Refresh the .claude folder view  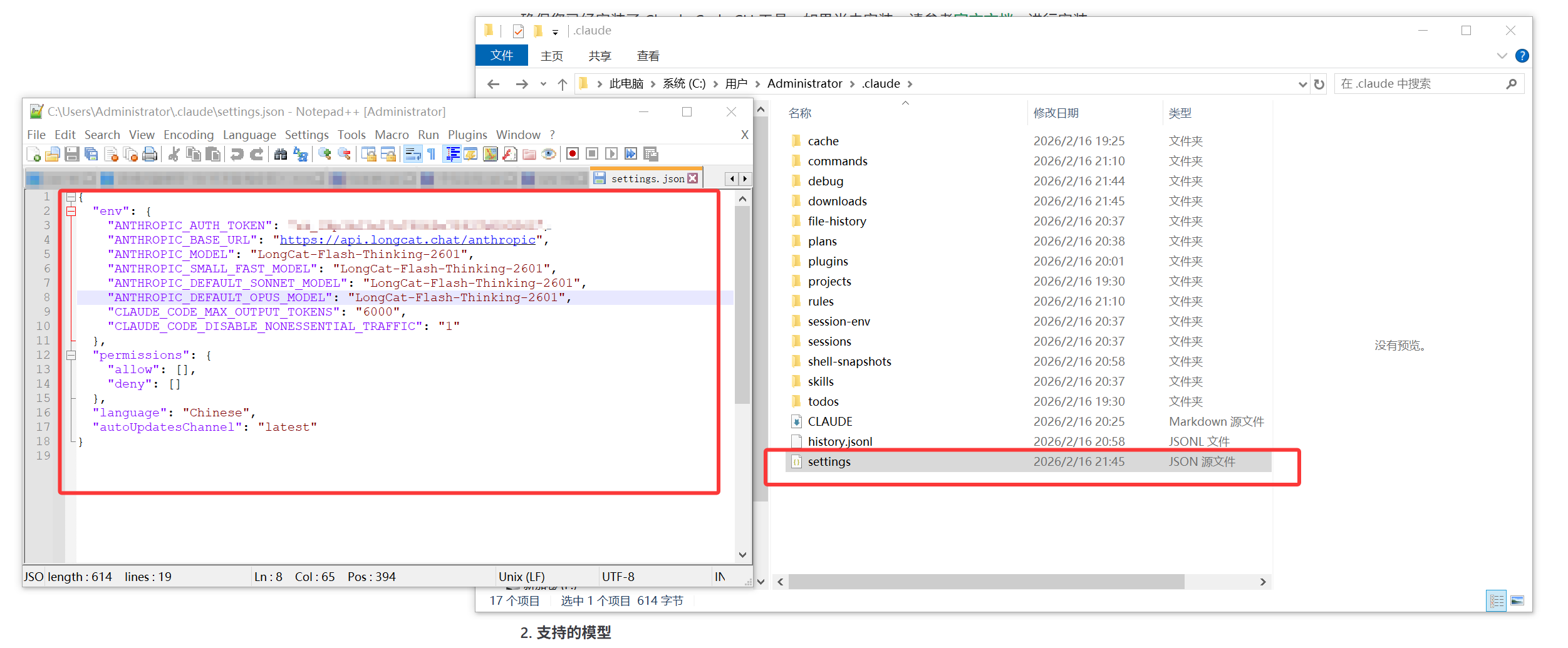click(x=1319, y=84)
